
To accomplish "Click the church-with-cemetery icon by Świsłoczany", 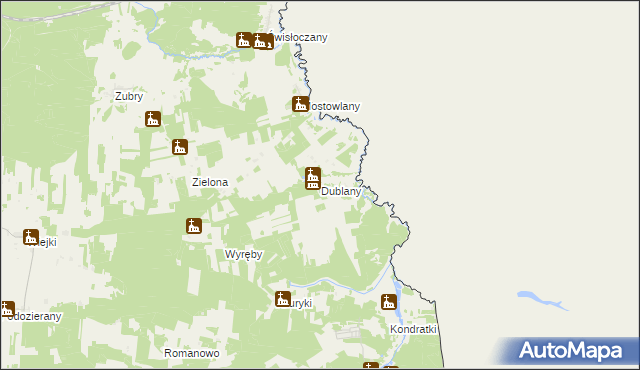I will click(262, 41).
